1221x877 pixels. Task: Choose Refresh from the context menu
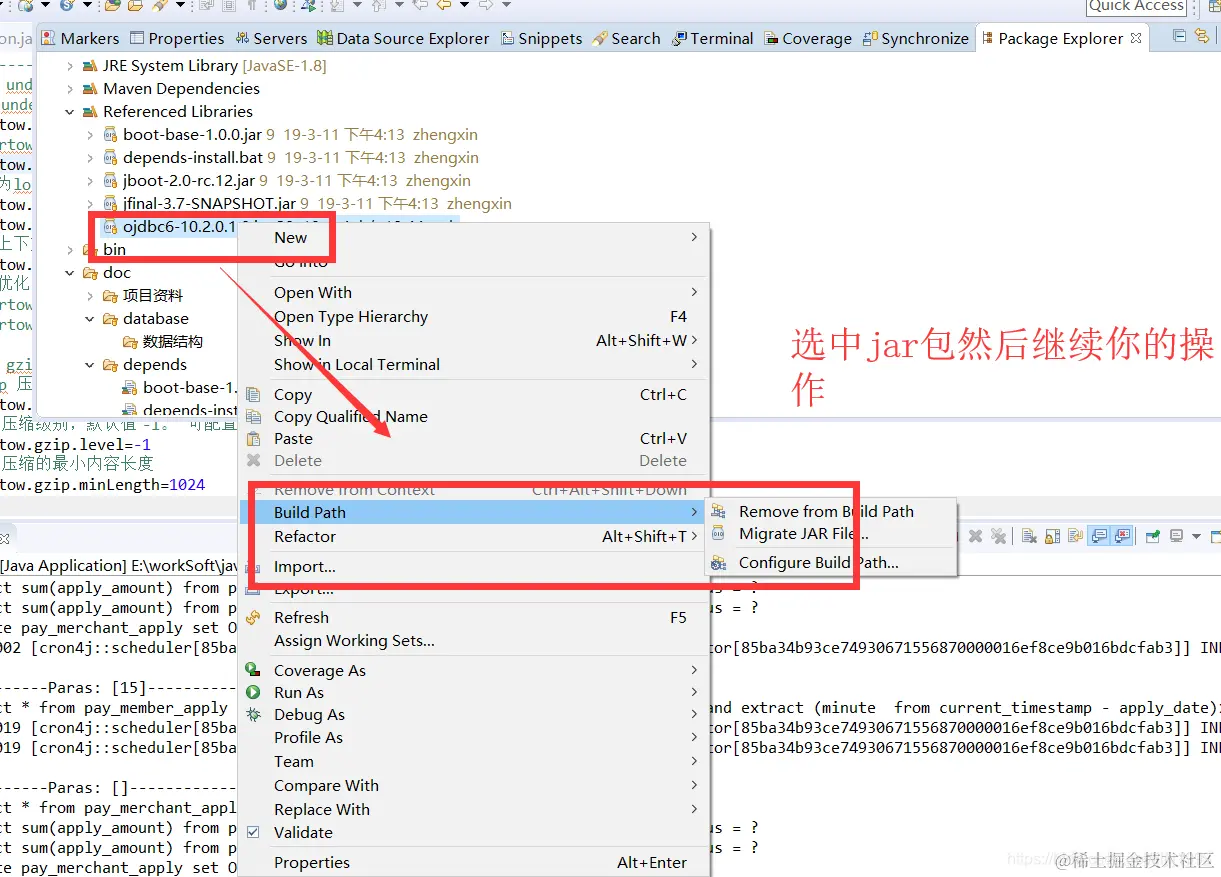[x=474, y=618]
